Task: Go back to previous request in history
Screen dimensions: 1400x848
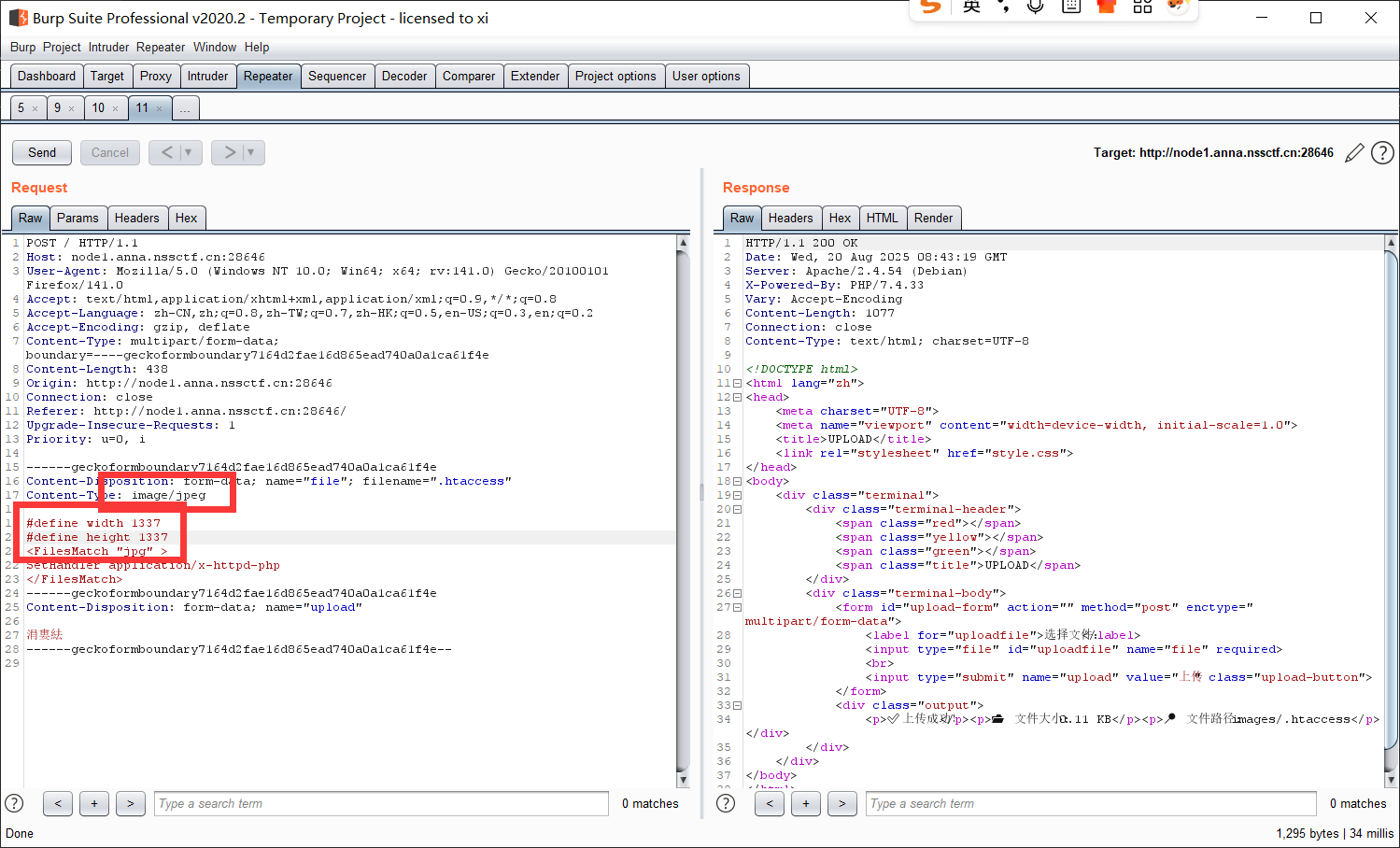Action: [166, 152]
